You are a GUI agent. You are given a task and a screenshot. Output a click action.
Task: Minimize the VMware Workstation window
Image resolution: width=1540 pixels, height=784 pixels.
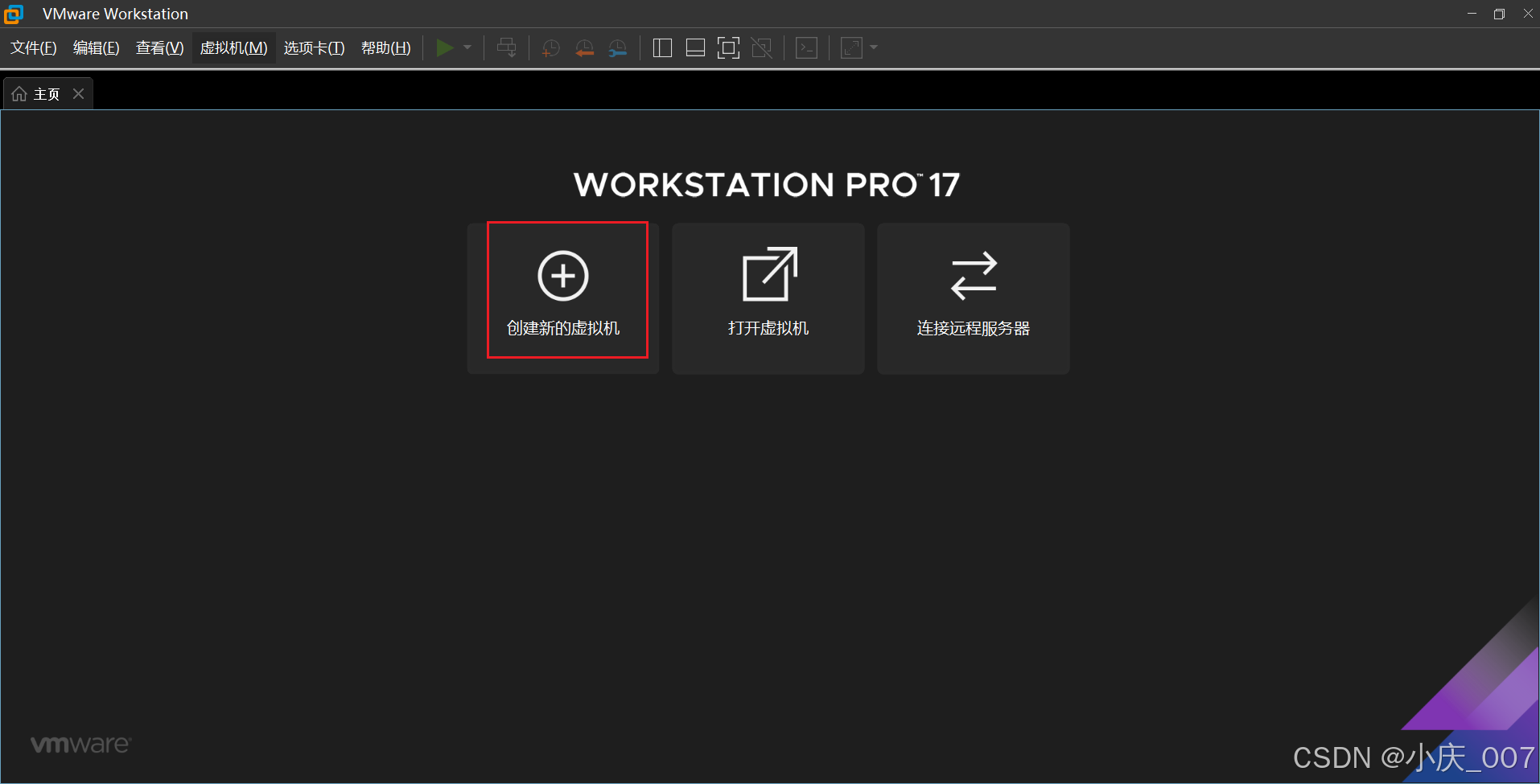[1472, 14]
